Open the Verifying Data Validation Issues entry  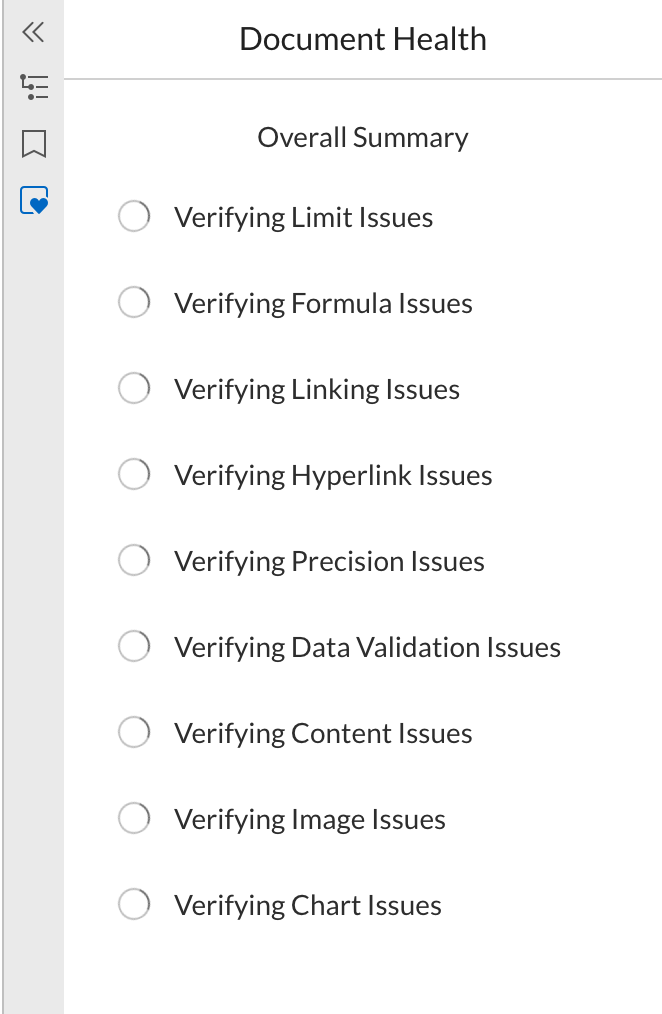367,648
